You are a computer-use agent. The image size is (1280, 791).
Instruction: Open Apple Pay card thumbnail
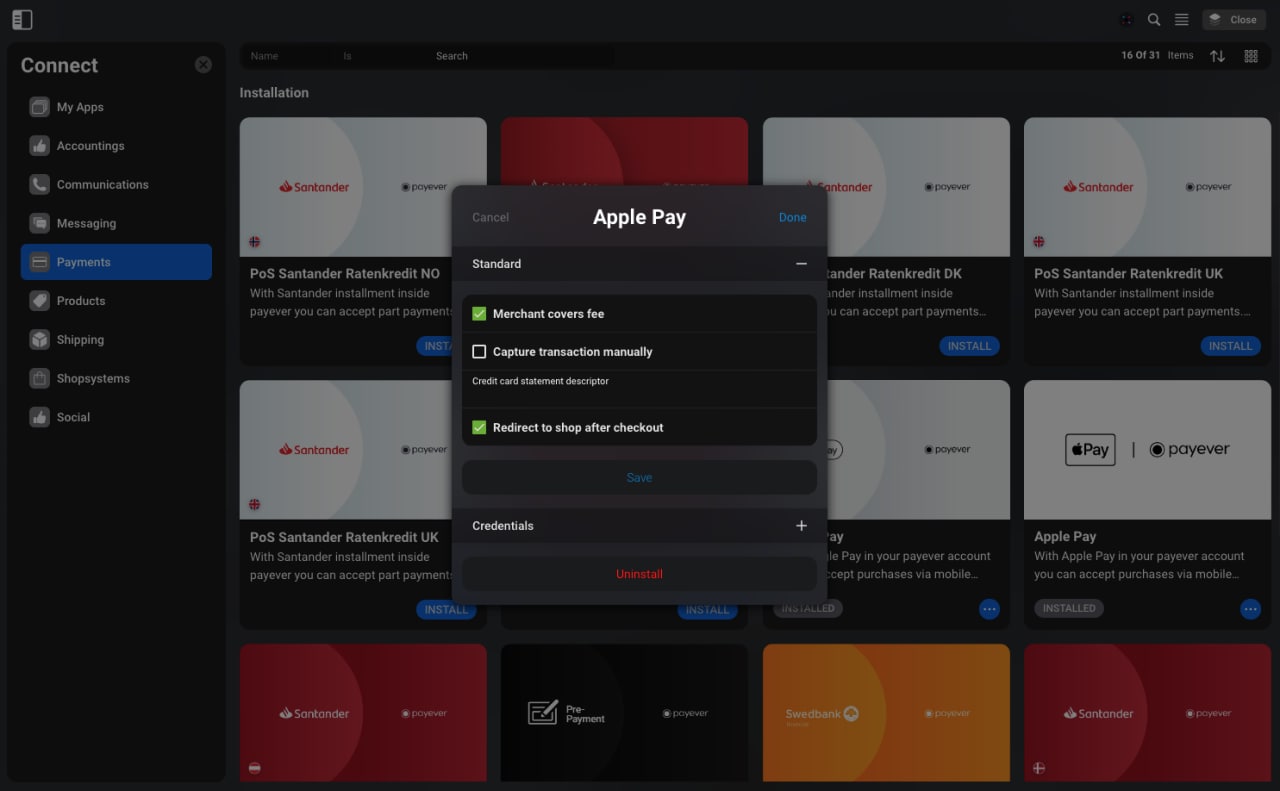(1147, 450)
